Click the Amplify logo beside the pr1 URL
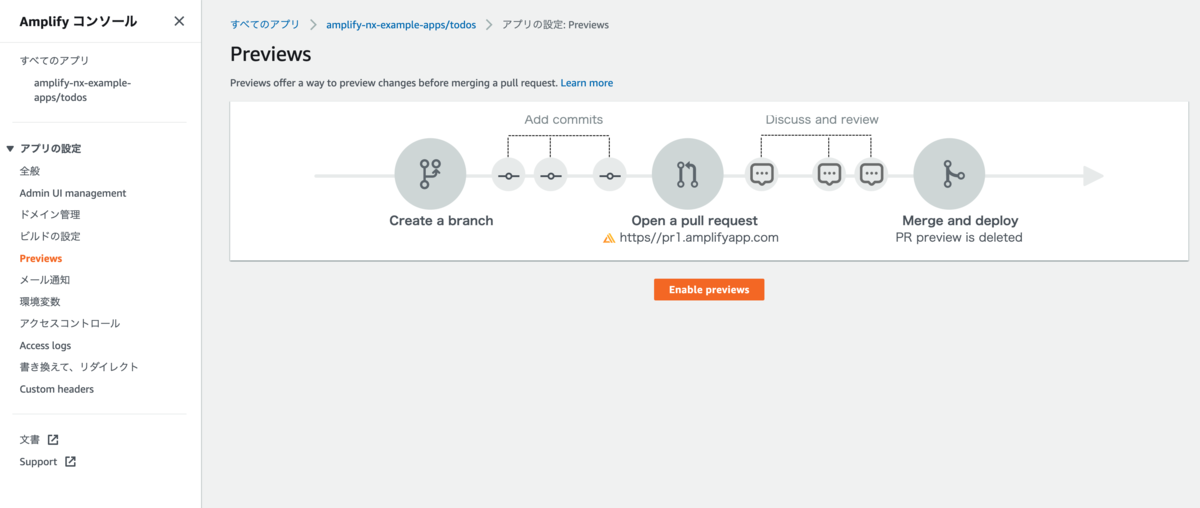 (609, 239)
